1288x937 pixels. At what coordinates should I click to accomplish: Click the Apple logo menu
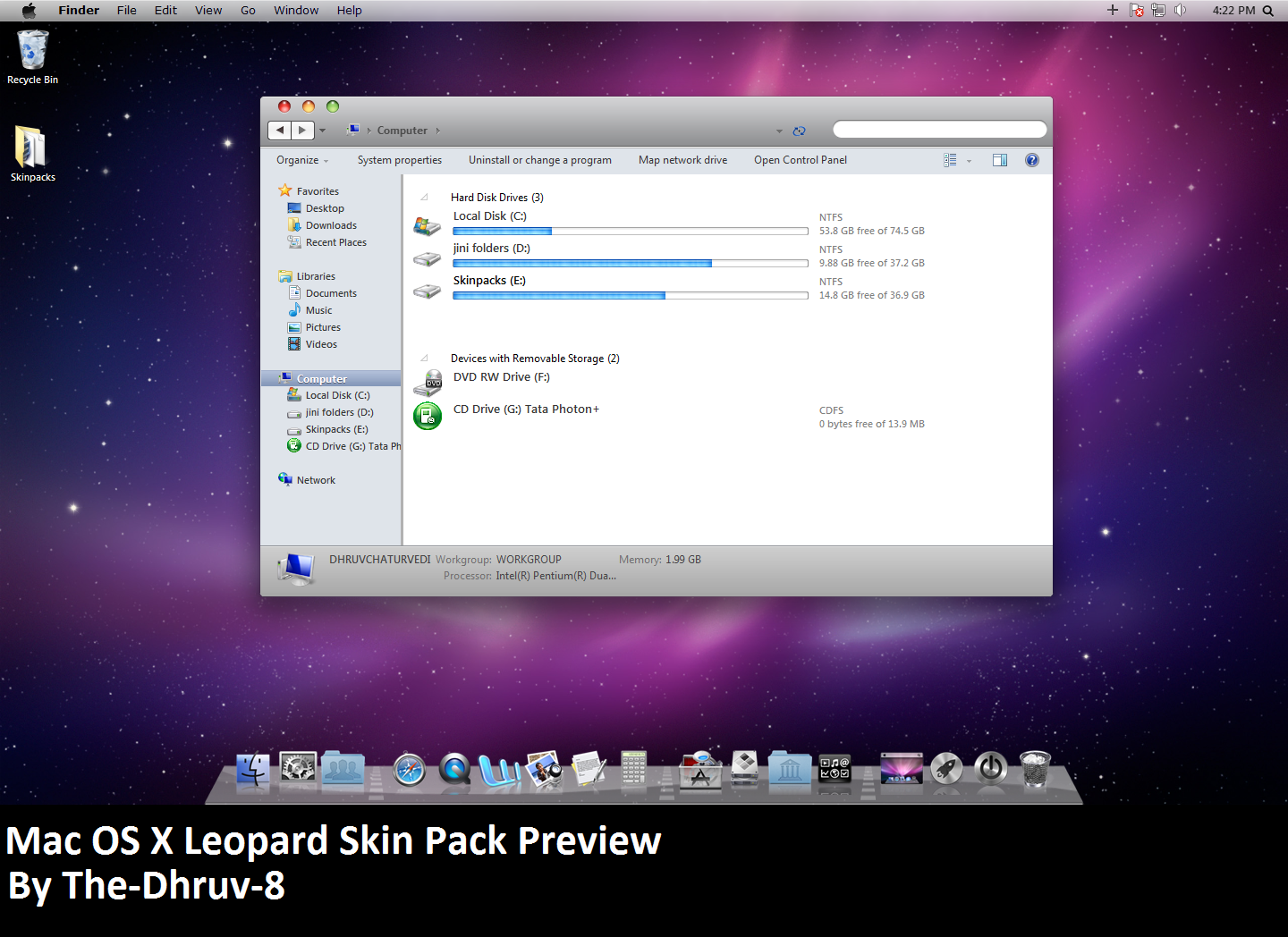29,11
